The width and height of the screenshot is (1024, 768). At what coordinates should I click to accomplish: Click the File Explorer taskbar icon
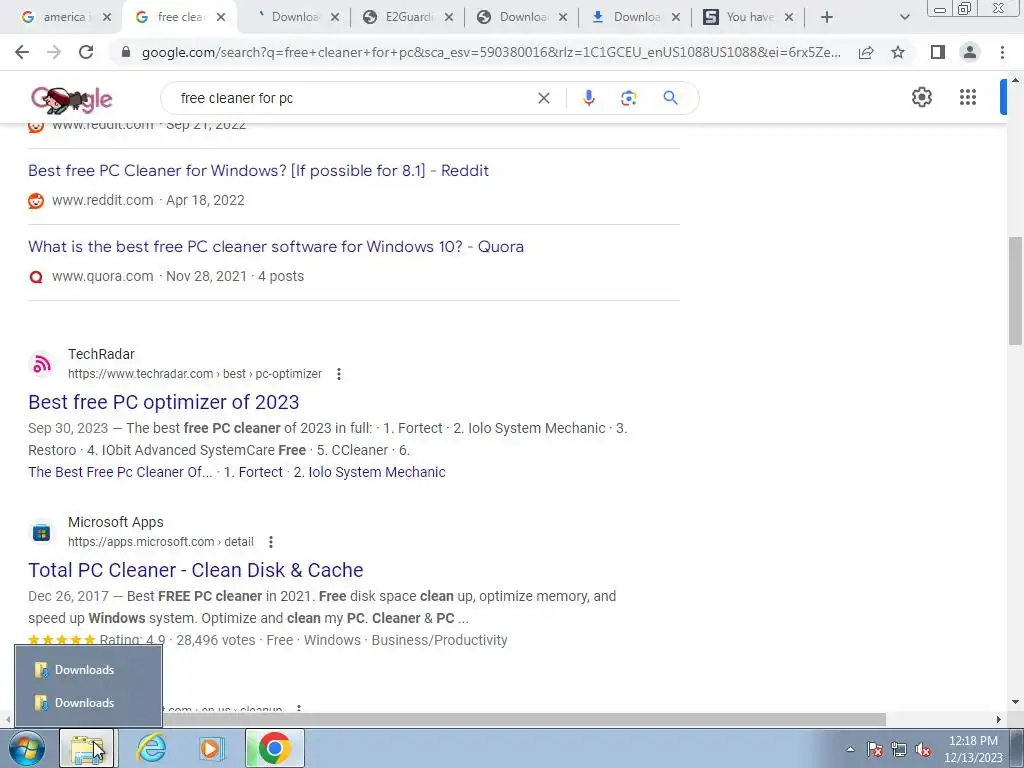(x=86, y=748)
